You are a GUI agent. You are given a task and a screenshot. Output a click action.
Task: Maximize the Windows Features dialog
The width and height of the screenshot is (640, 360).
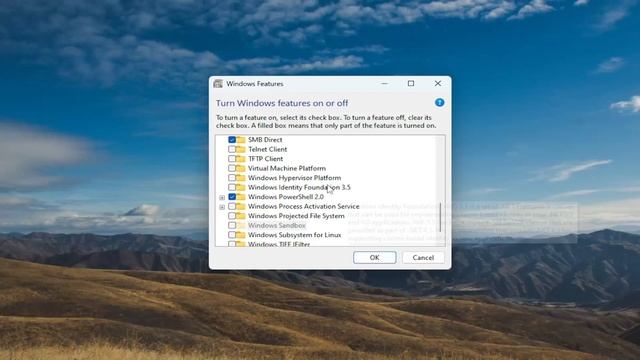pyautogui.click(x=411, y=83)
